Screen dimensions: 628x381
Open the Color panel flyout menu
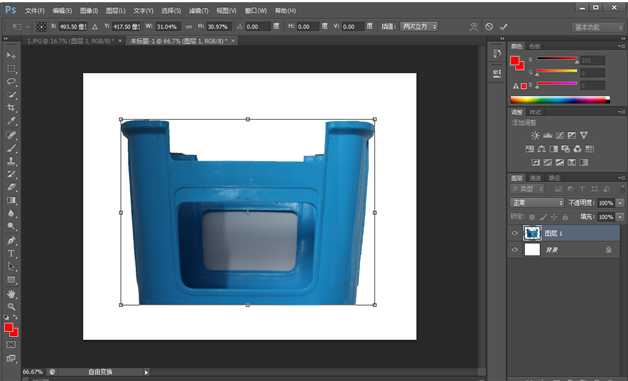point(622,46)
